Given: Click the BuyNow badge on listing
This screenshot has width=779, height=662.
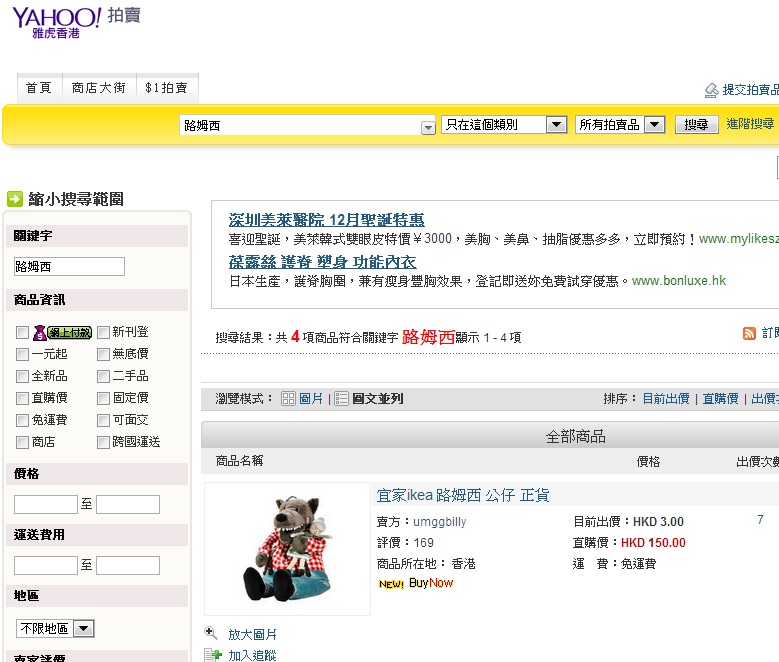Looking at the screenshot, I should pyautogui.click(x=430, y=583).
